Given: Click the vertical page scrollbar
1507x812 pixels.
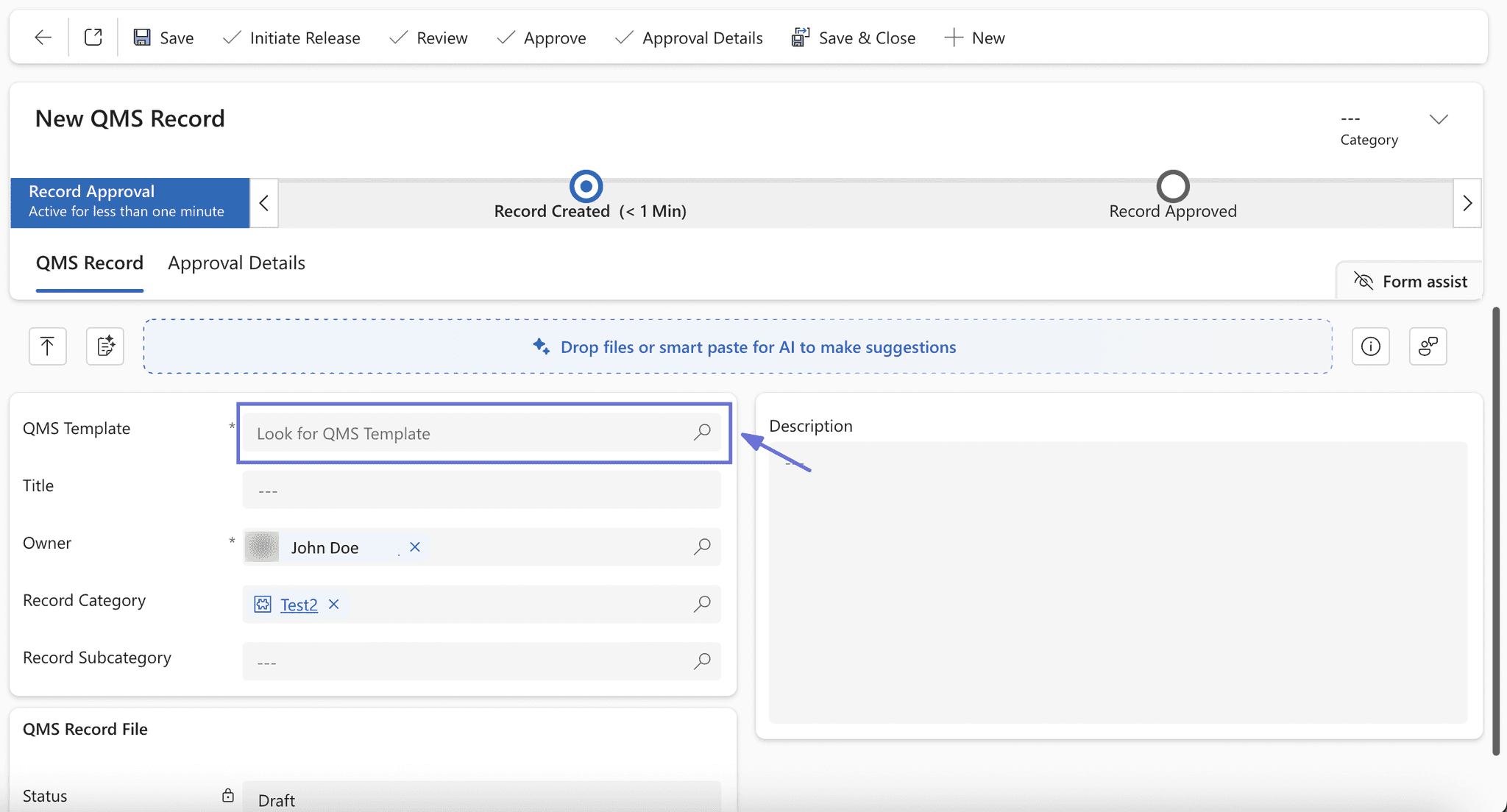Looking at the screenshot, I should [x=1496, y=531].
